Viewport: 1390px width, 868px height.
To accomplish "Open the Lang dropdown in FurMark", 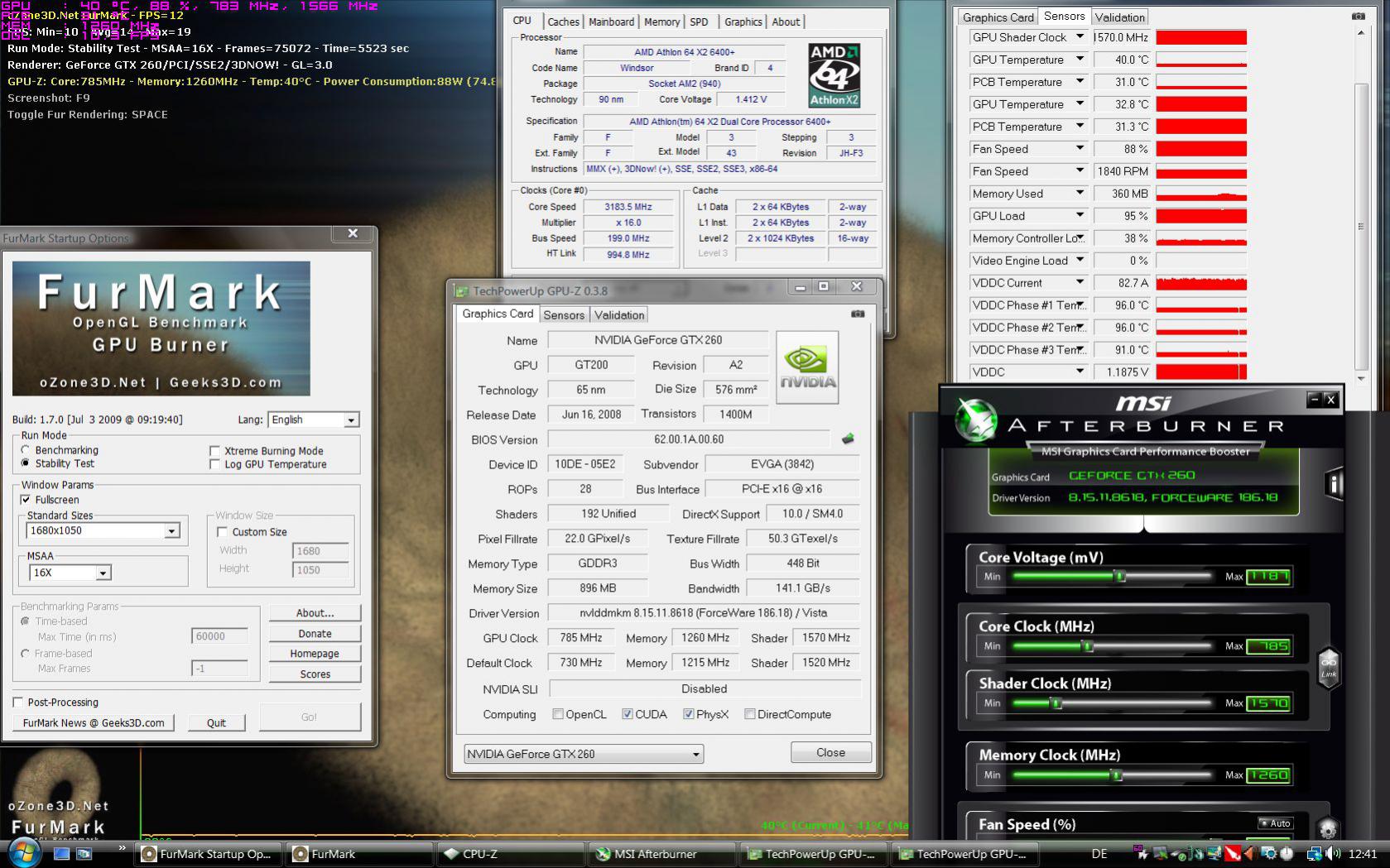I will (x=351, y=420).
